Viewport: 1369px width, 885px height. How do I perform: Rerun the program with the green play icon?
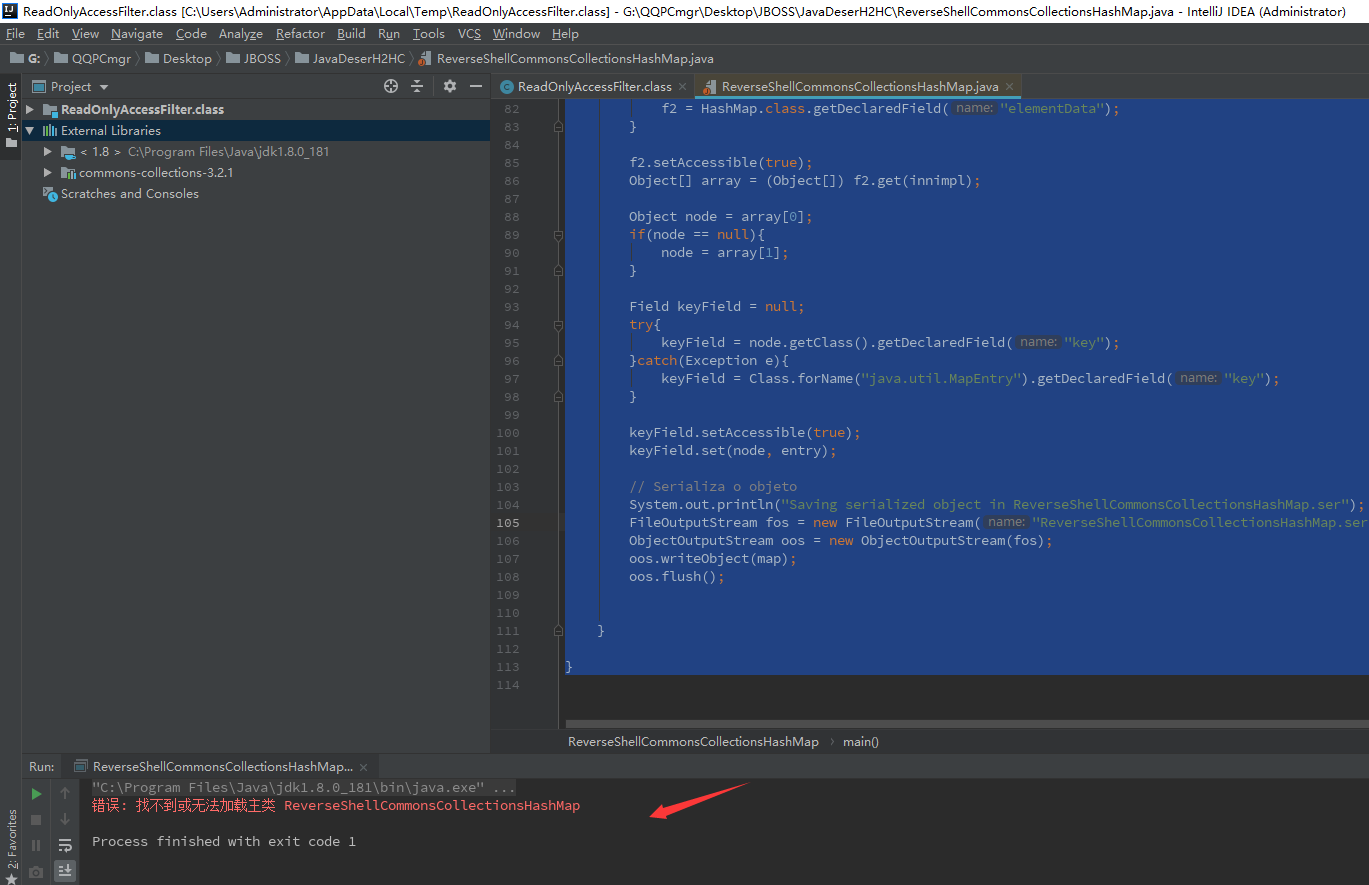coord(36,794)
